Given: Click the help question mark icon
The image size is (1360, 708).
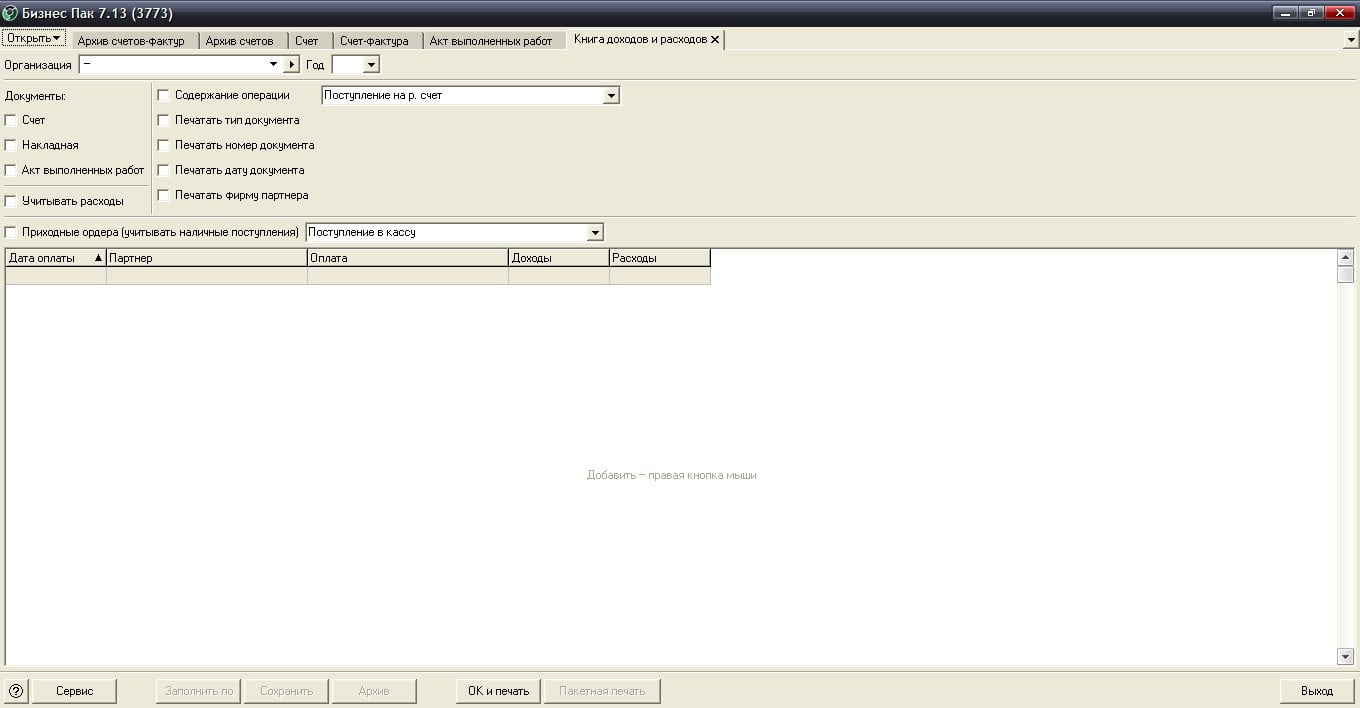Looking at the screenshot, I should pos(16,691).
